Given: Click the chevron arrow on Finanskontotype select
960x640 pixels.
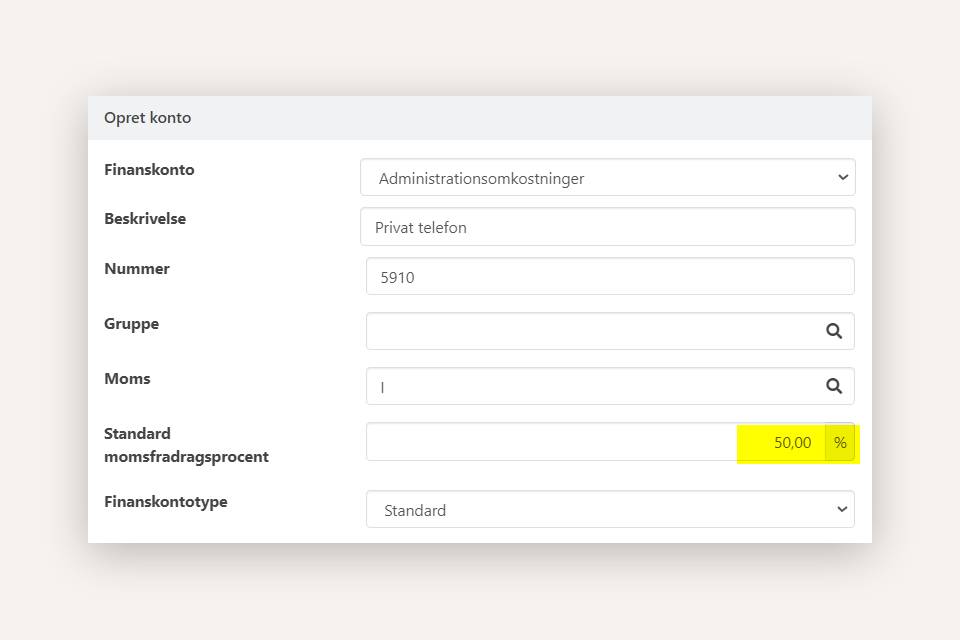Looking at the screenshot, I should point(841,510).
